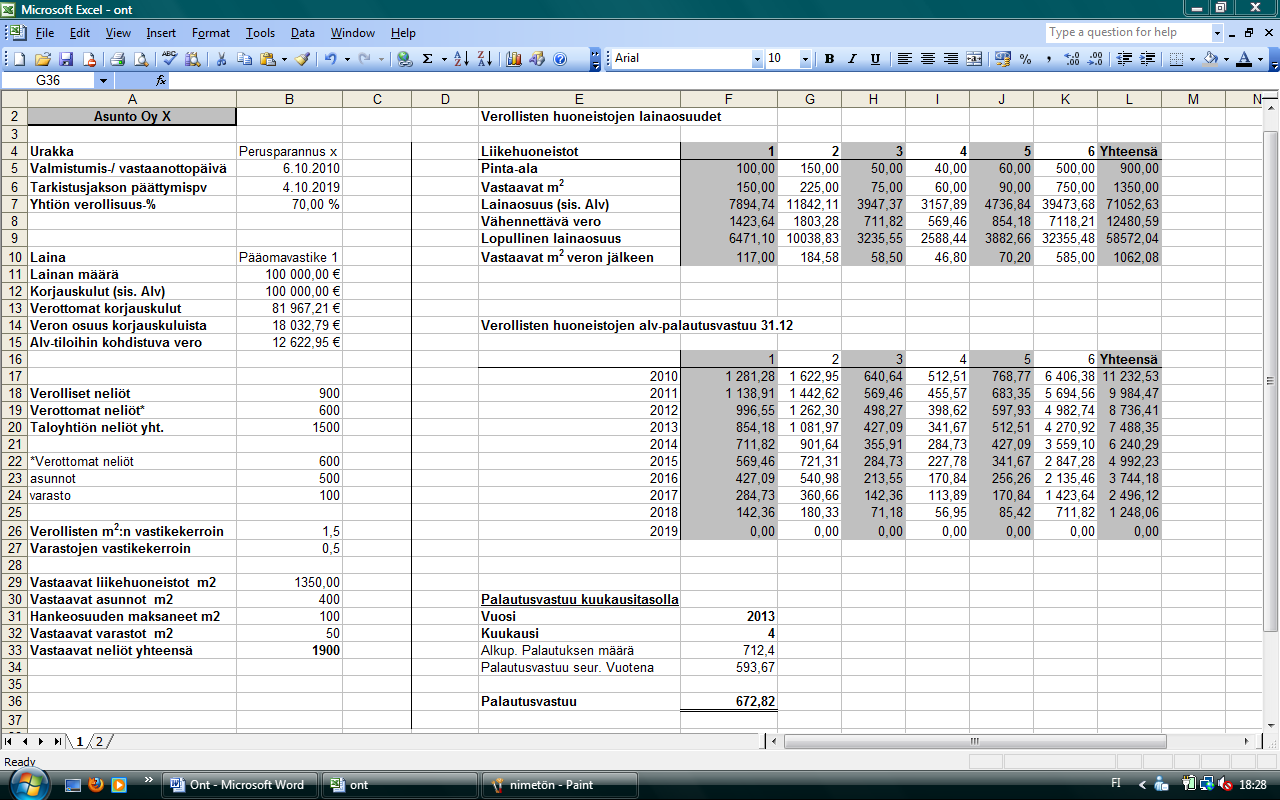Activate the Format Painter brush
Screen dimensions: 1280x800
click(x=302, y=59)
